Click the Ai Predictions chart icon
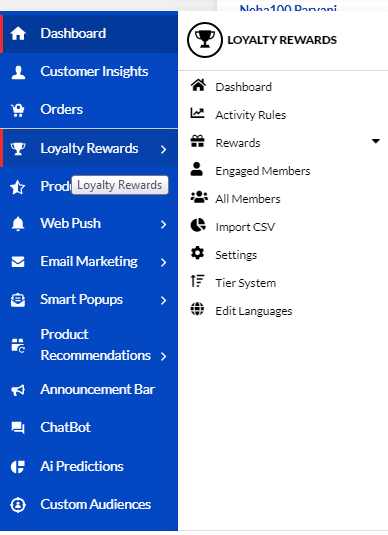 tap(18, 467)
